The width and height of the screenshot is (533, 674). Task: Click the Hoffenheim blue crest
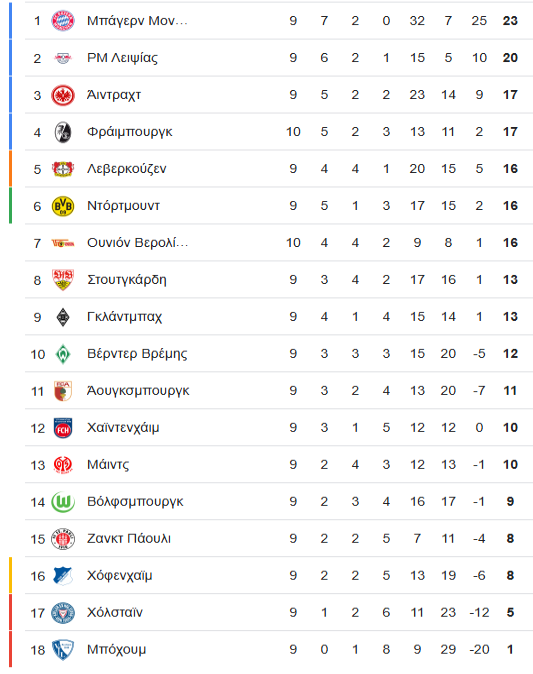pyautogui.click(x=63, y=576)
